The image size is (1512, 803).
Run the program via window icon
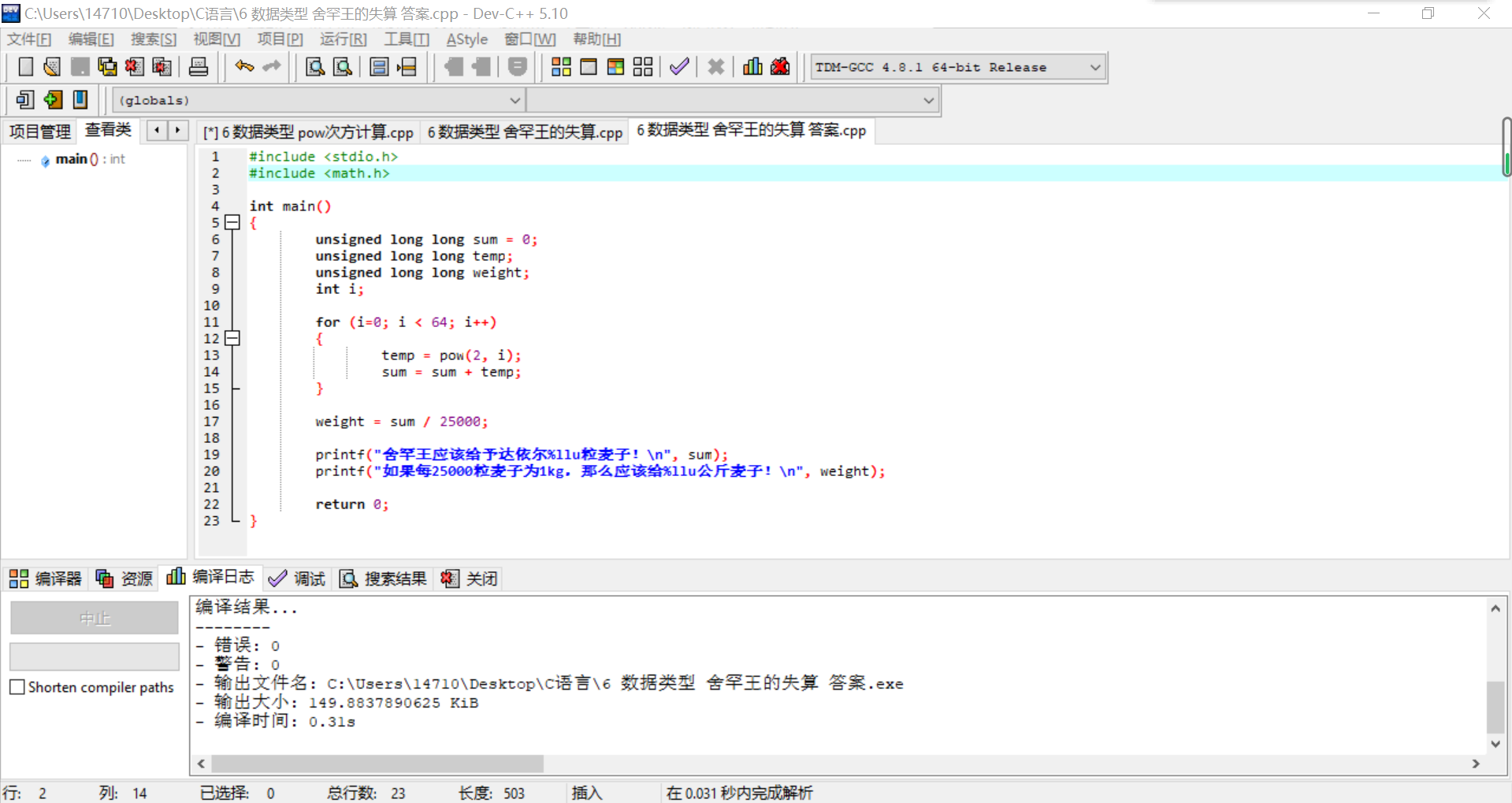coord(589,67)
